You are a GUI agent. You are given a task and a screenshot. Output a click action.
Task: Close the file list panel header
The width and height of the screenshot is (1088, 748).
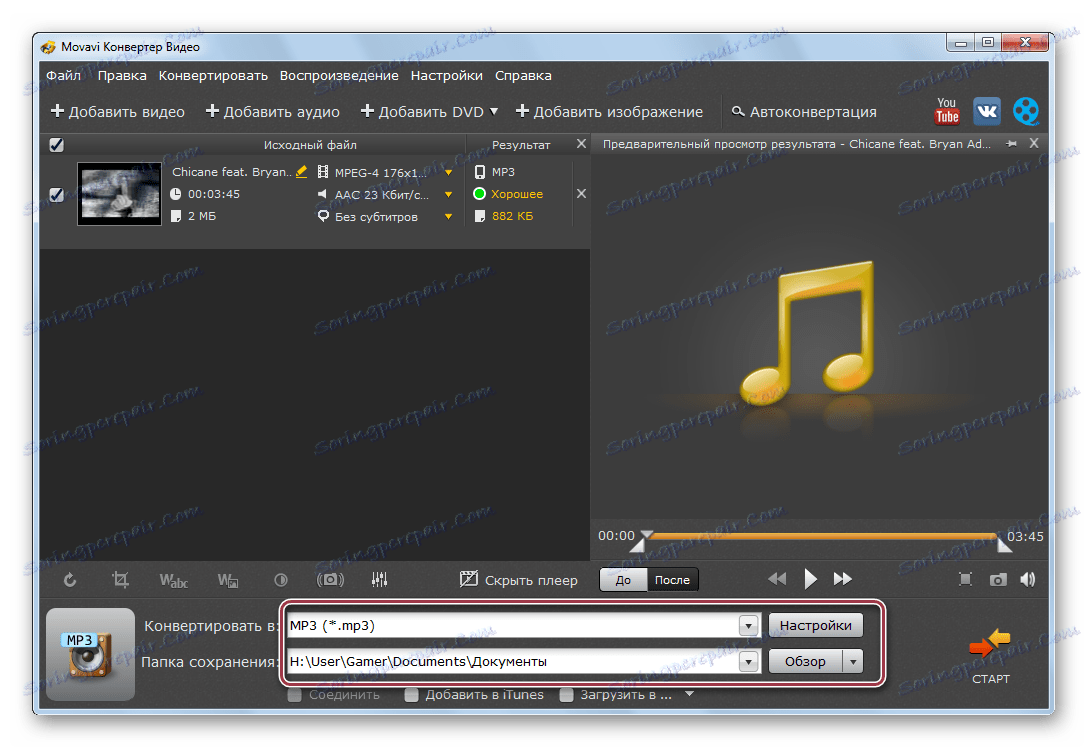[x=581, y=144]
